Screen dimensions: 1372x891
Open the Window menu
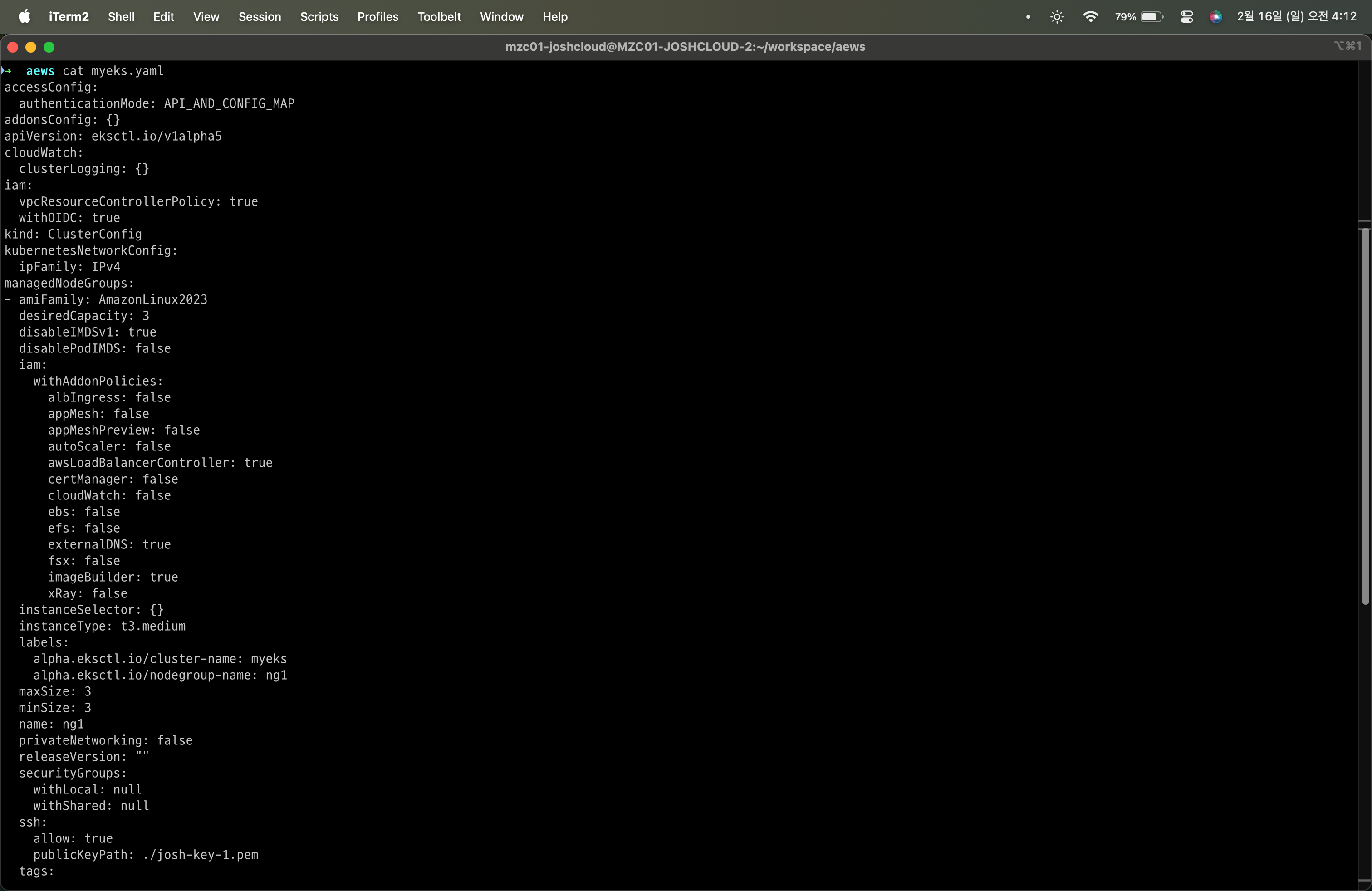tap(501, 16)
